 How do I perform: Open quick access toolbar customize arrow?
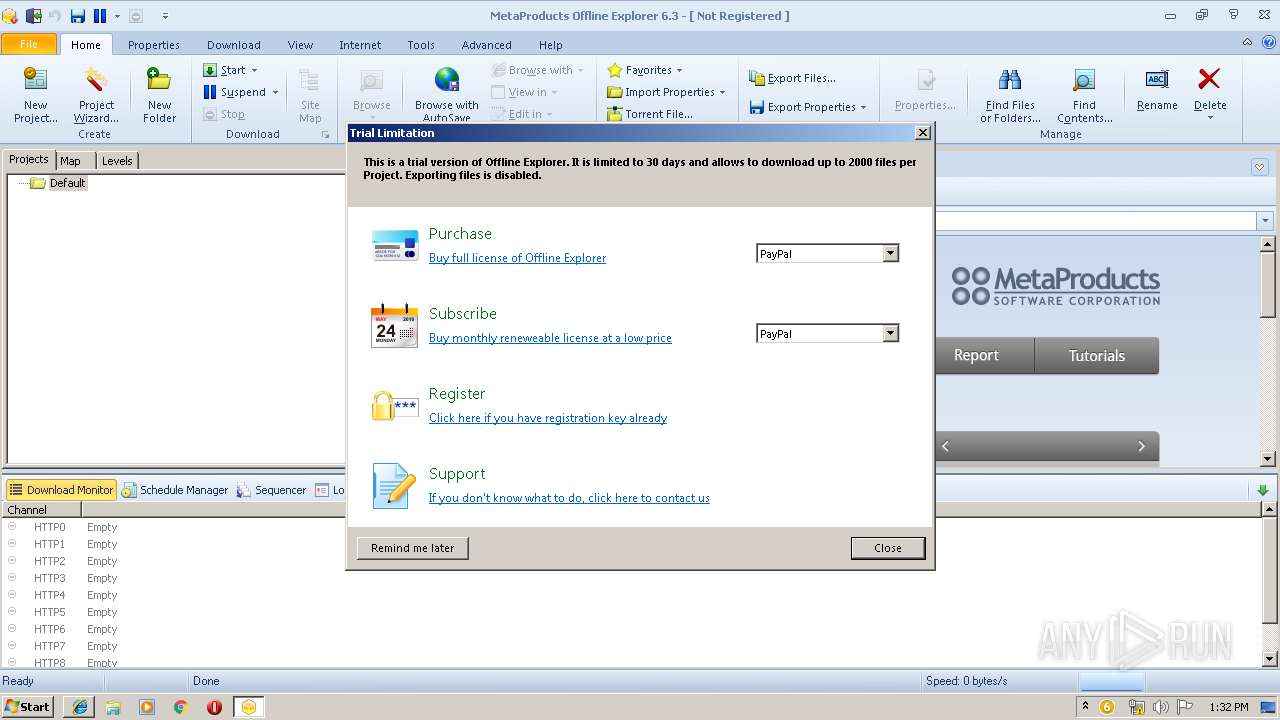165,16
